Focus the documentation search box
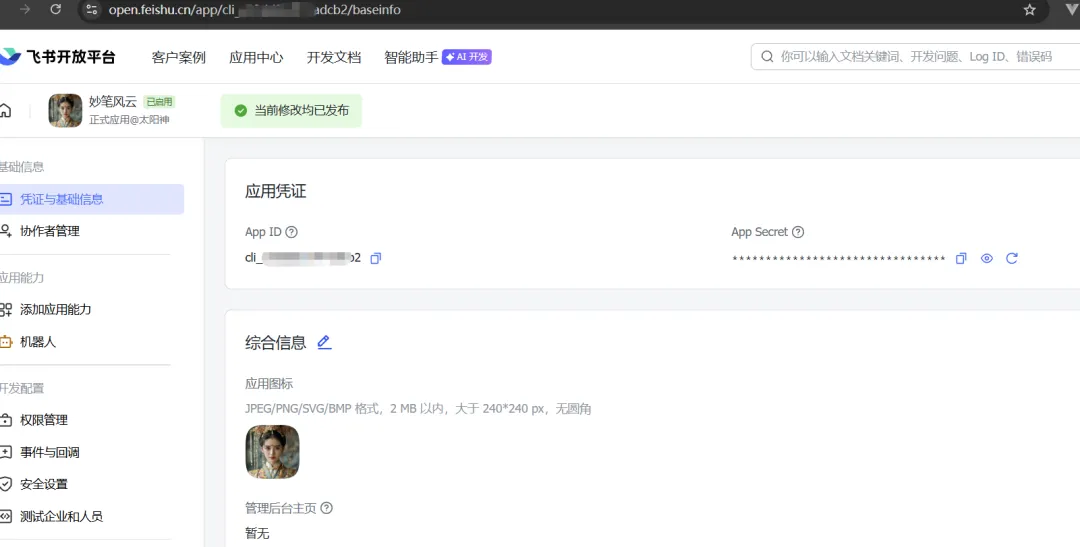This screenshot has width=1080, height=547. click(916, 56)
